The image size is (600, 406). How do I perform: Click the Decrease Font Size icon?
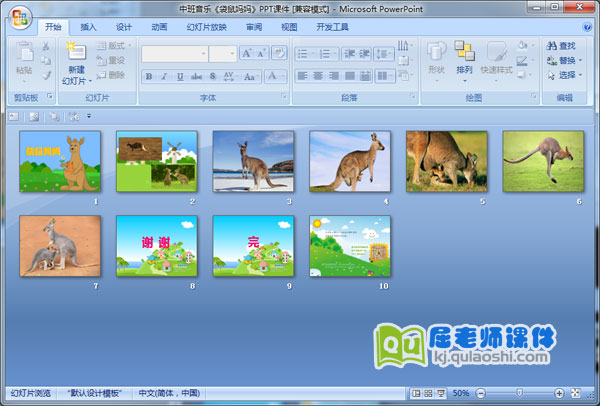[x=262, y=53]
